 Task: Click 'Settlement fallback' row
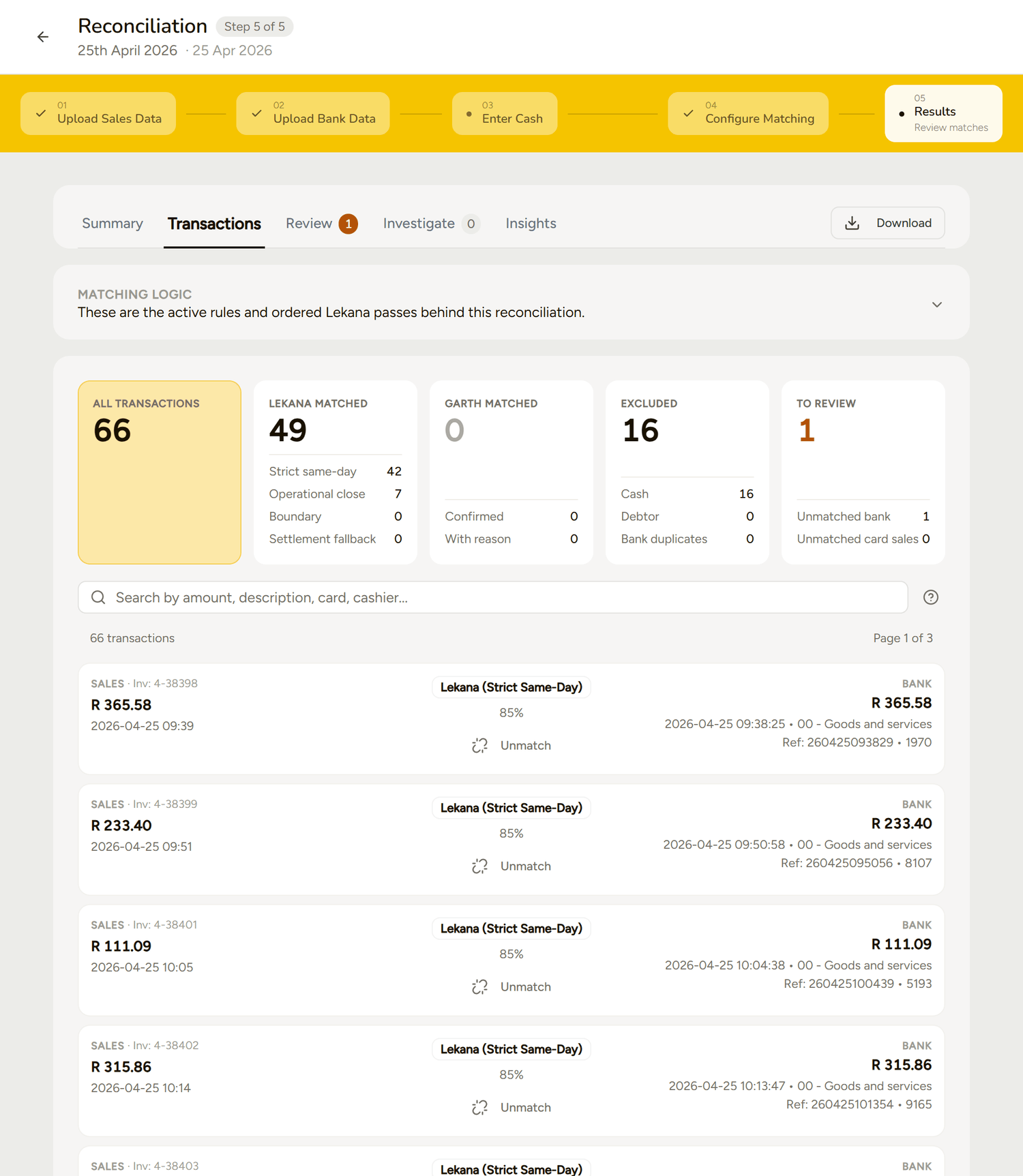(x=336, y=539)
